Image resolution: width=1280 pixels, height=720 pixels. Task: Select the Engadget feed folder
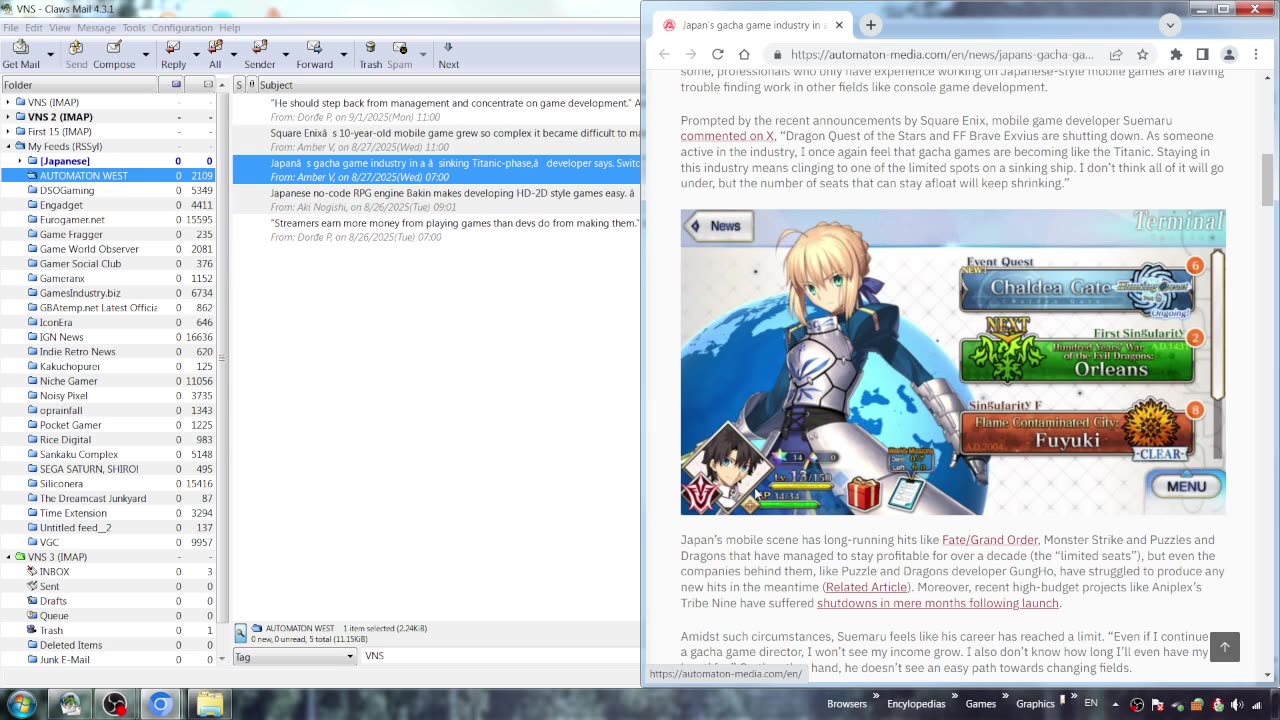click(x=61, y=205)
